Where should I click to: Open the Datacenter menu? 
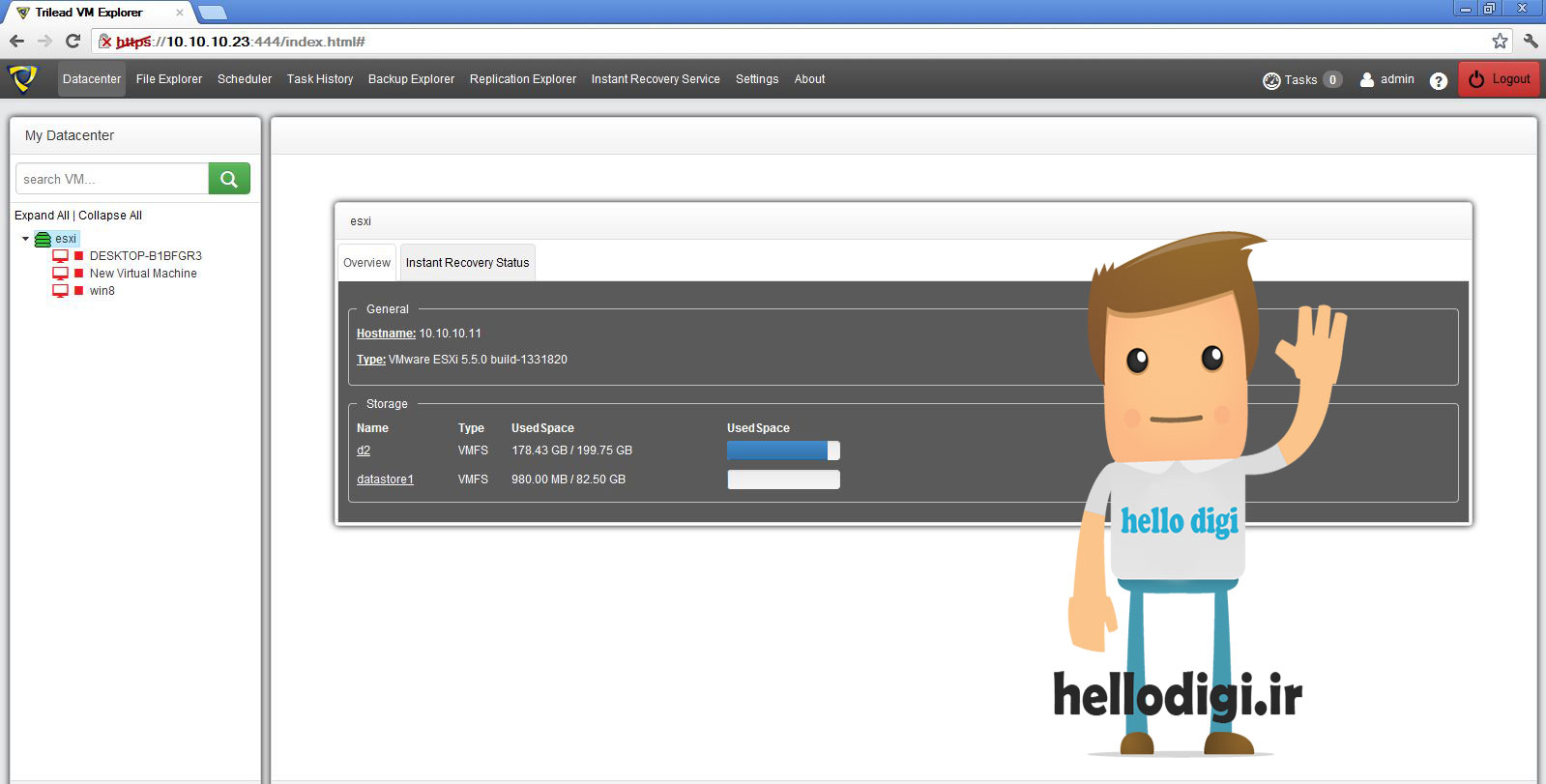click(92, 79)
